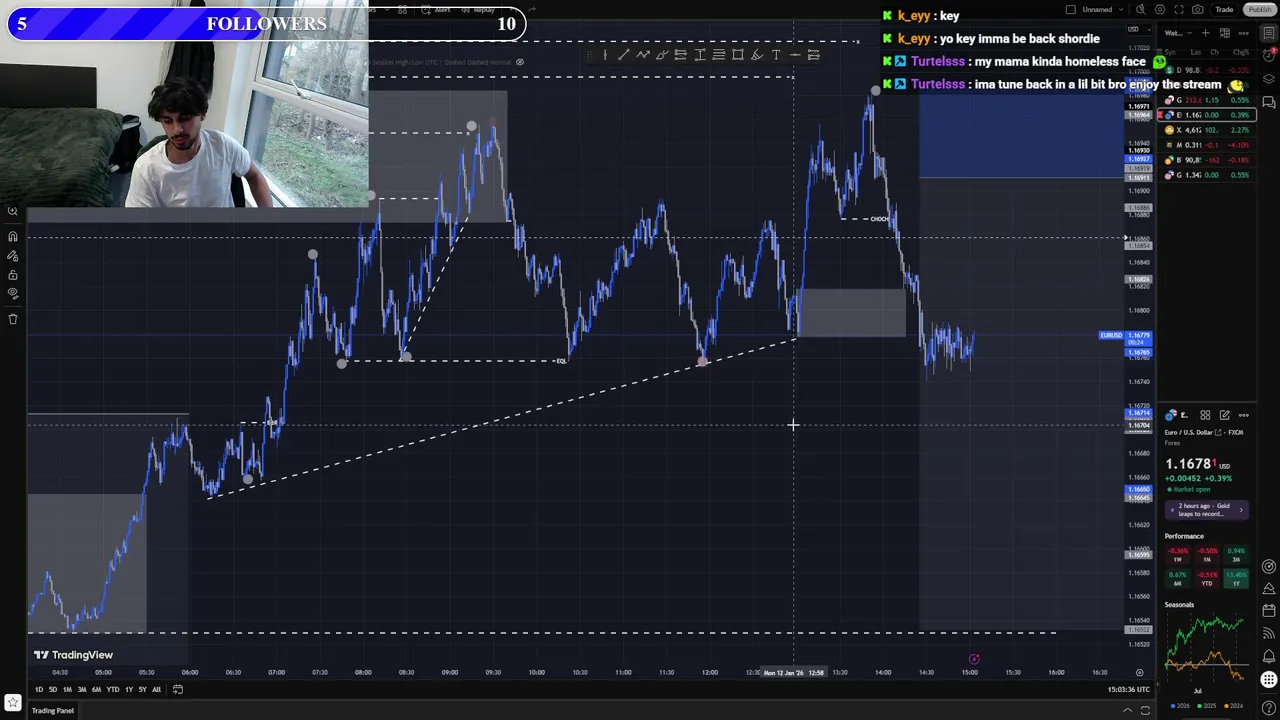
Task: Select the polyline zigzag tool in floating toolbar
Action: [x=642, y=55]
